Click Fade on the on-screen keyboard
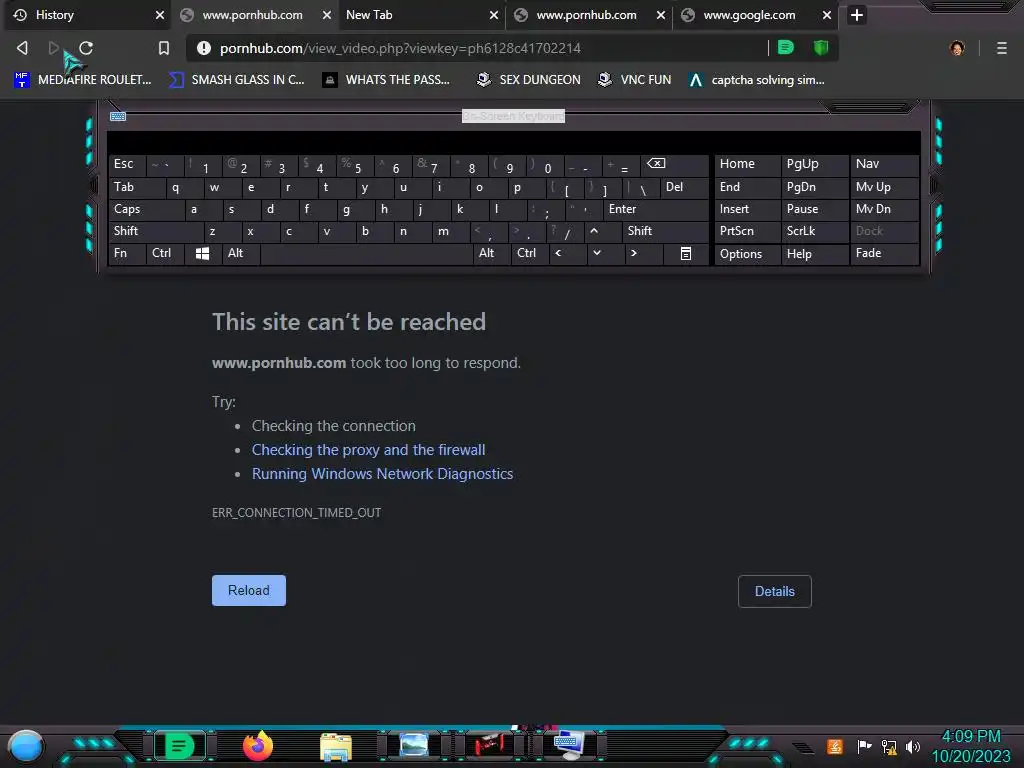Image resolution: width=1024 pixels, height=768 pixels. pyautogui.click(x=884, y=253)
